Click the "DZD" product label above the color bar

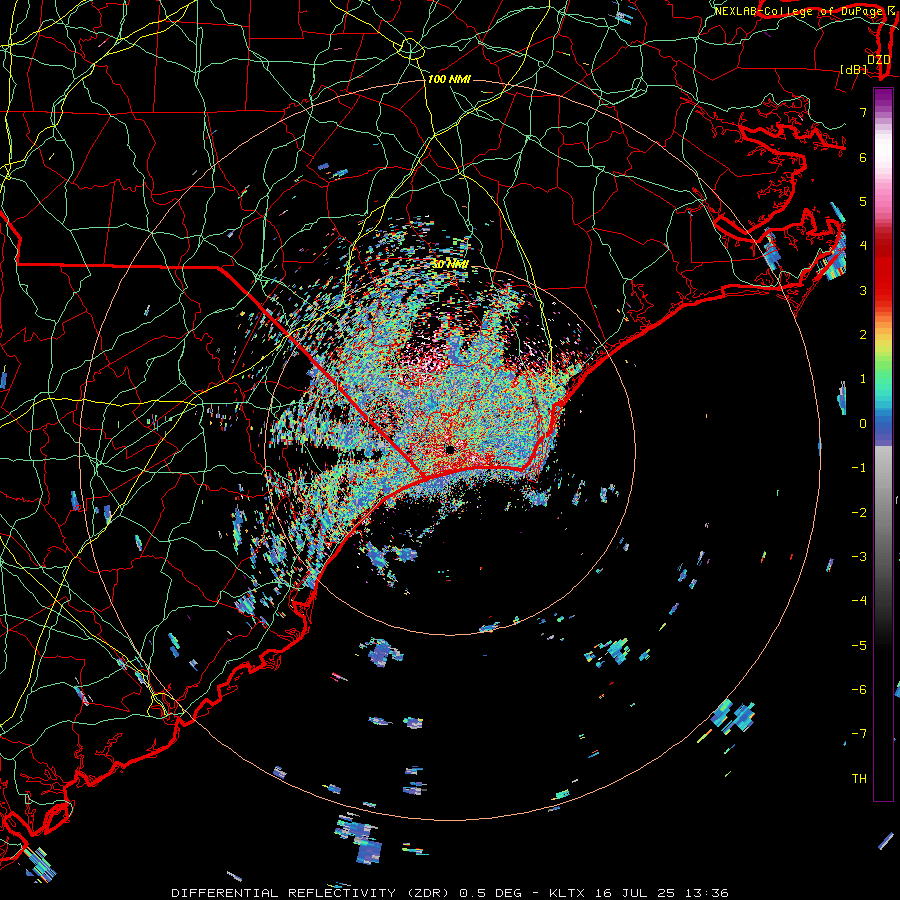[x=878, y=59]
